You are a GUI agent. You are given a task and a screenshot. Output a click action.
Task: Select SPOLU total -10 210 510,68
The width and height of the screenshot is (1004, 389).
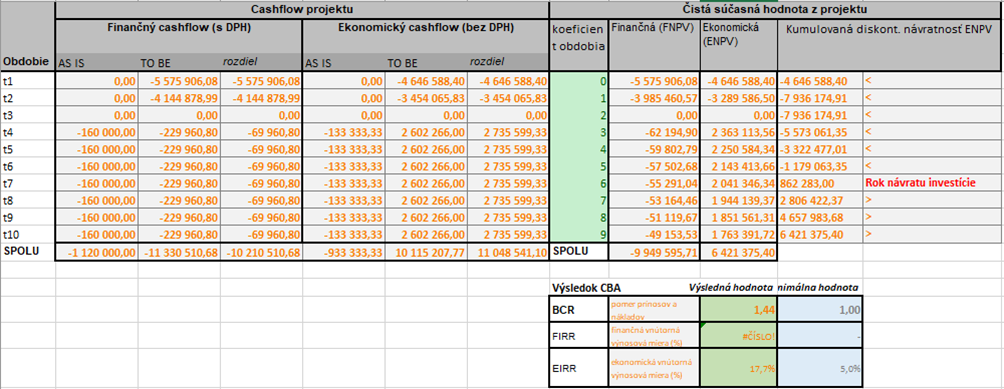click(261, 252)
